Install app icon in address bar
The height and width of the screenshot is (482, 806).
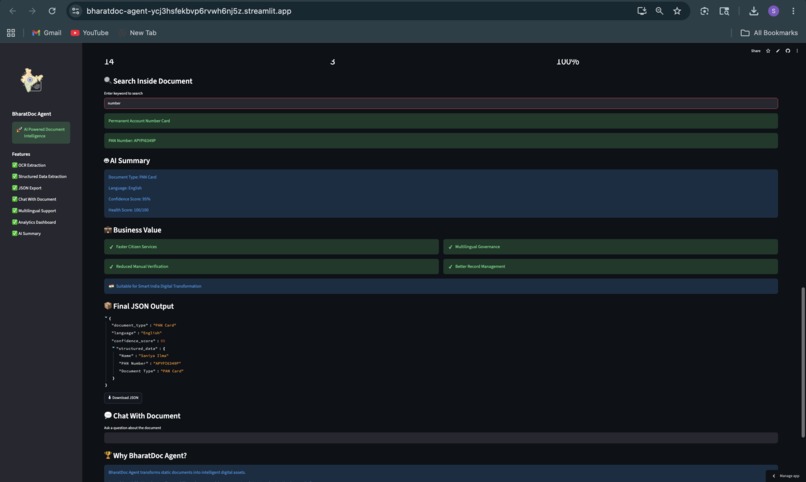(x=642, y=11)
